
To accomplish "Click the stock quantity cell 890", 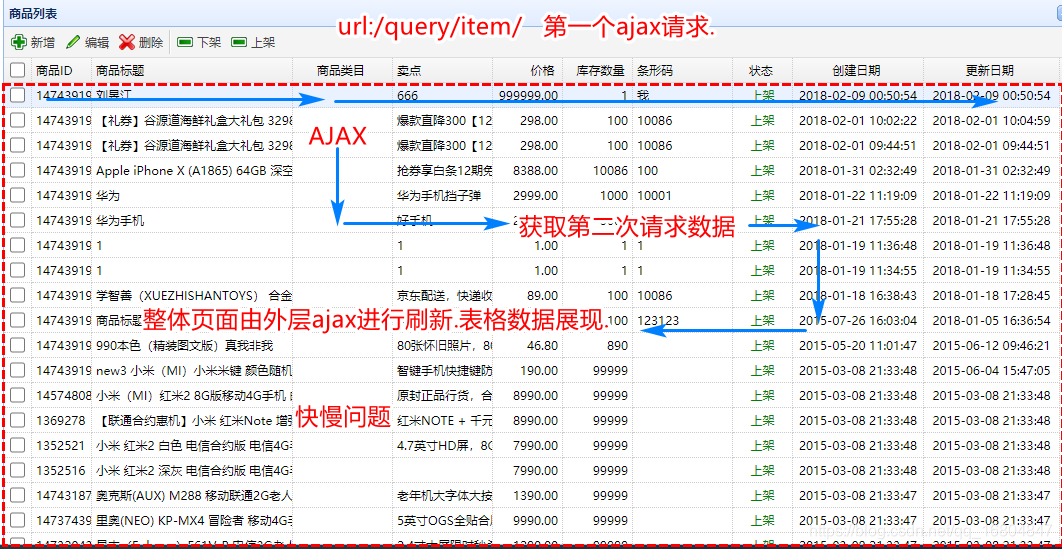I will tap(617, 346).
